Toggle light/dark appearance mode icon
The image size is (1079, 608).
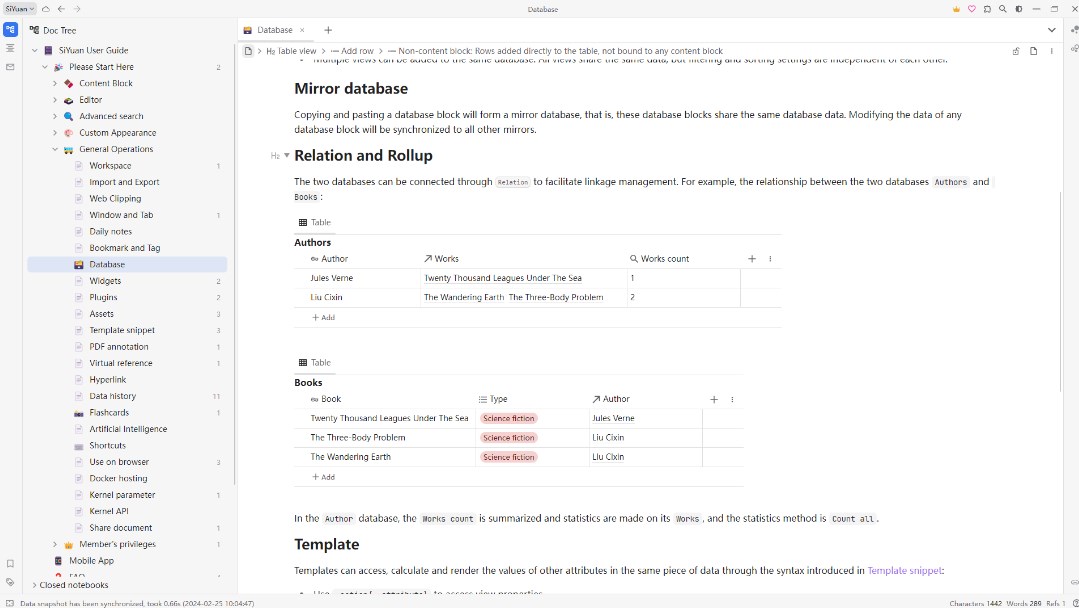tap(1019, 9)
